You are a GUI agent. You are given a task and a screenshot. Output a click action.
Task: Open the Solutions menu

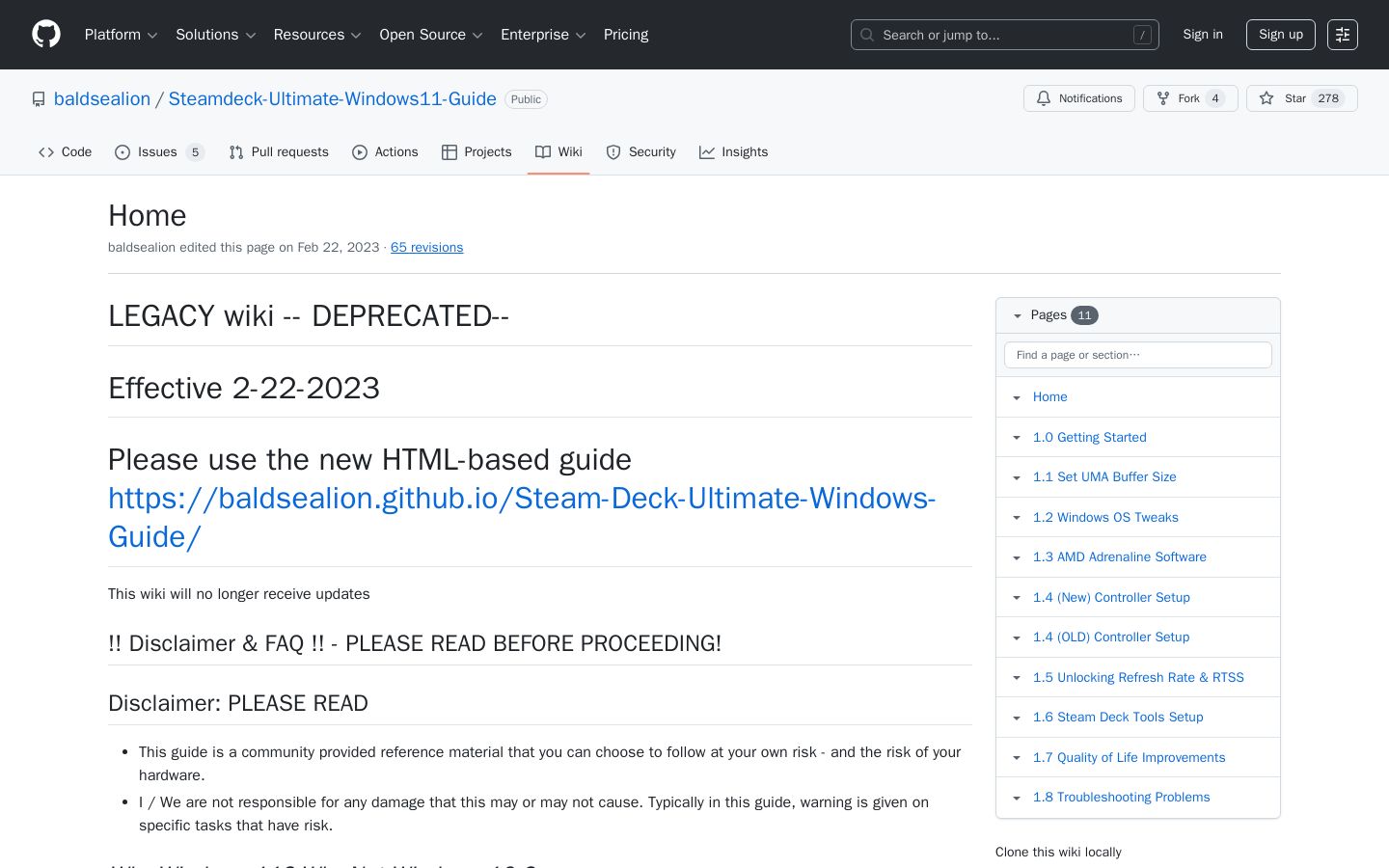(216, 35)
